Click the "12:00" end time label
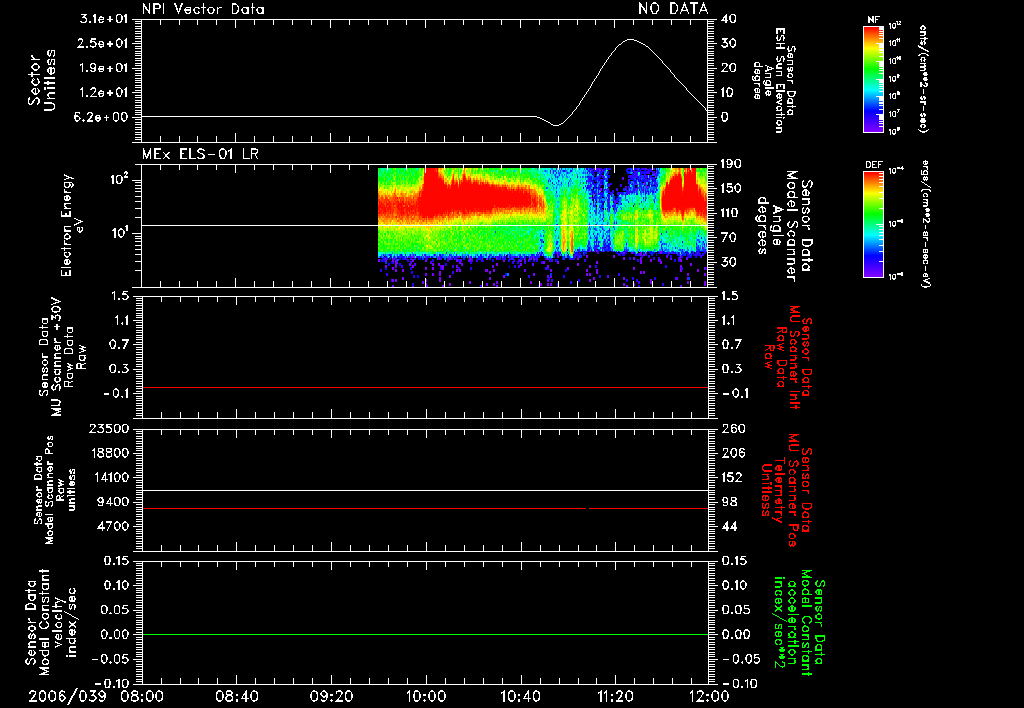The image size is (1024, 708). pos(709,696)
